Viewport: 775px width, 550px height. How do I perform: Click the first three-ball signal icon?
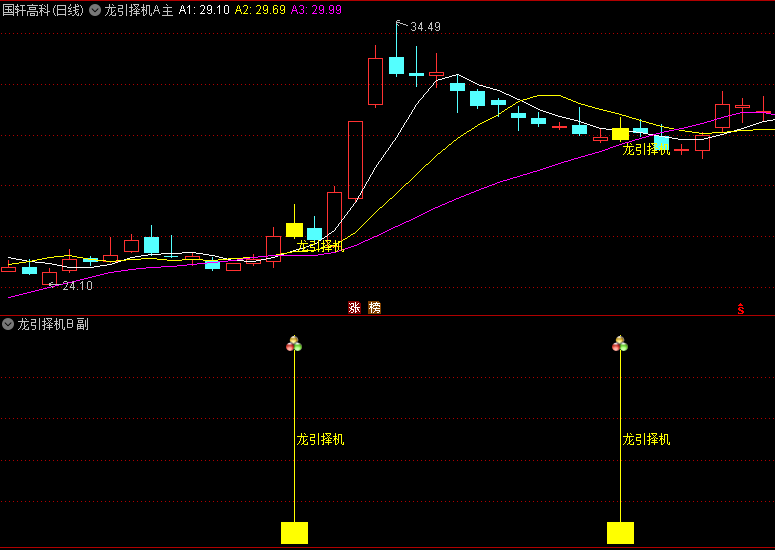(x=294, y=343)
